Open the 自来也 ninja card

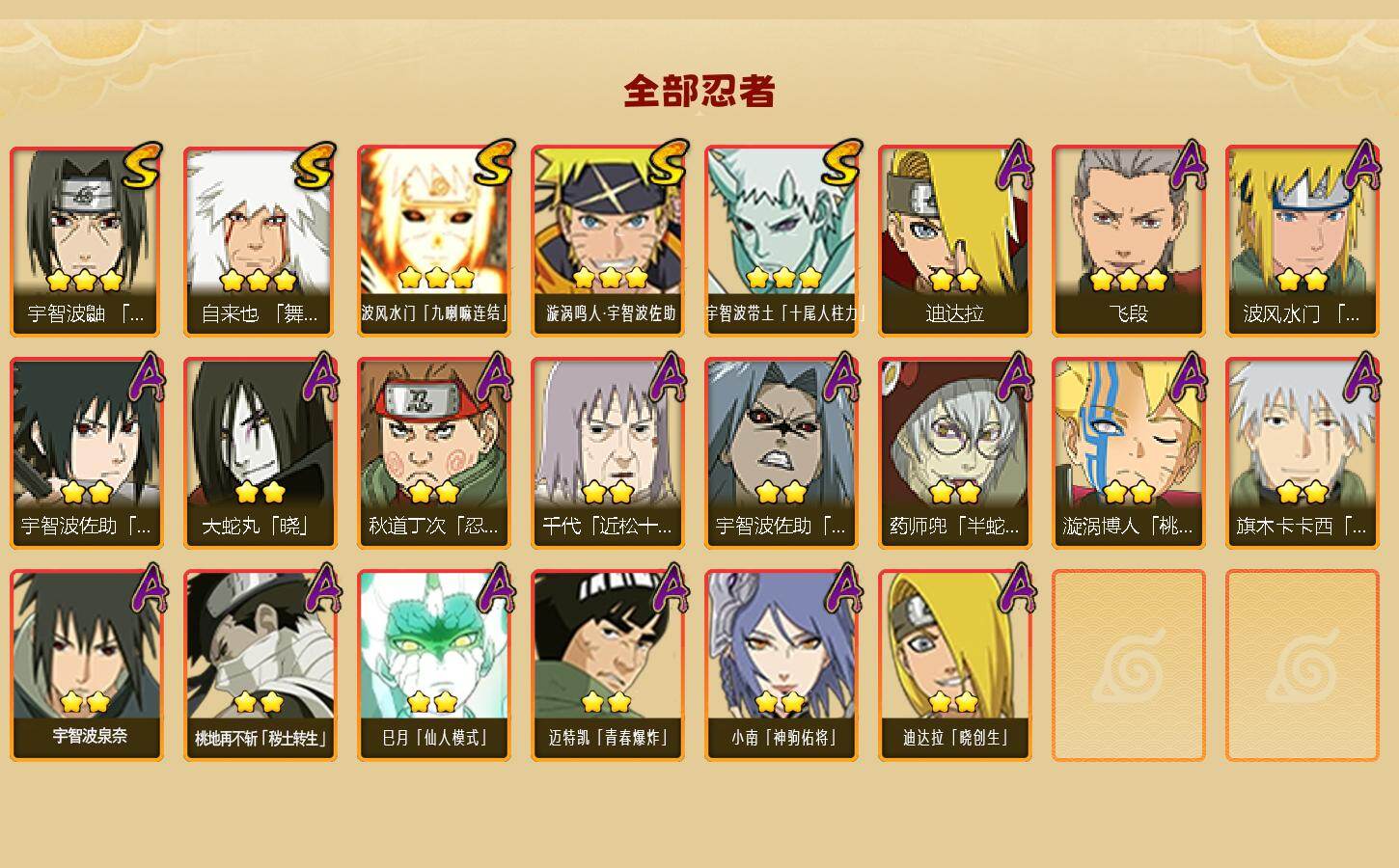pyautogui.click(x=260, y=241)
